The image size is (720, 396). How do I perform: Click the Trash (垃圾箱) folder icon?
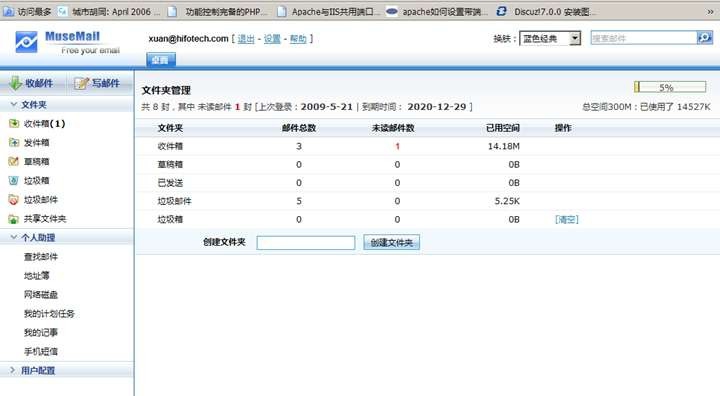pyautogui.click(x=14, y=181)
